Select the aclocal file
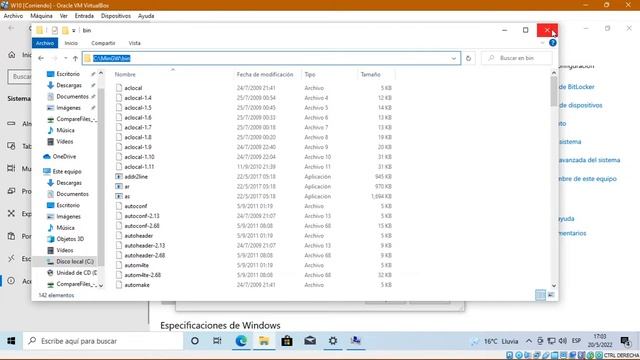This screenshot has width=640, height=360. click(x=133, y=88)
